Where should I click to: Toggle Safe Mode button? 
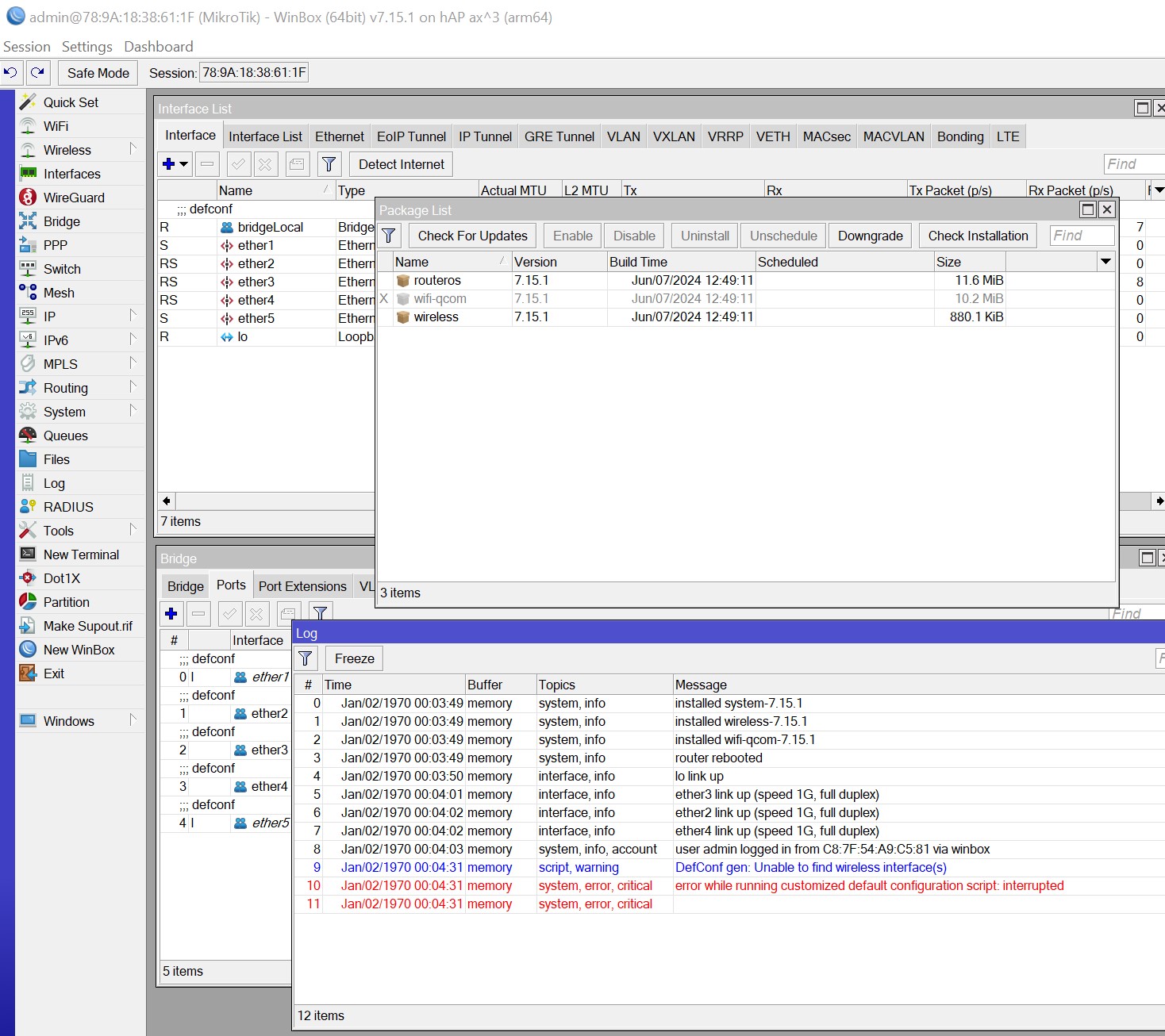click(x=98, y=73)
